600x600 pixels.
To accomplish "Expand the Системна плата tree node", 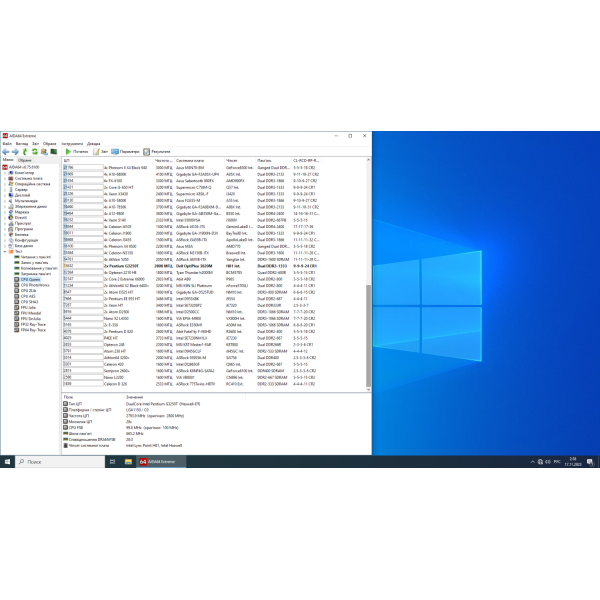I will tap(5, 178).
